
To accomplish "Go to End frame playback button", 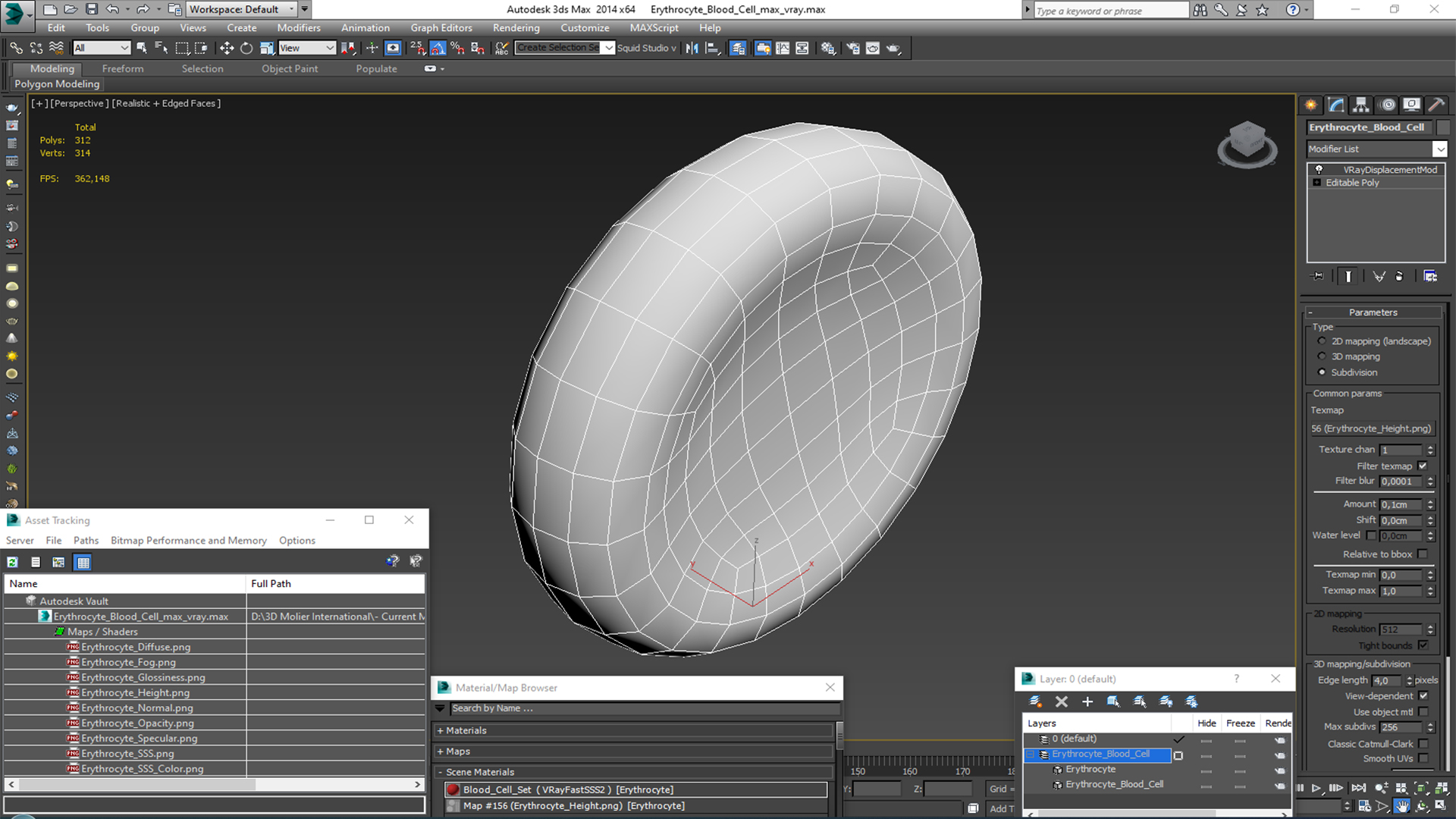I will coord(1359,789).
